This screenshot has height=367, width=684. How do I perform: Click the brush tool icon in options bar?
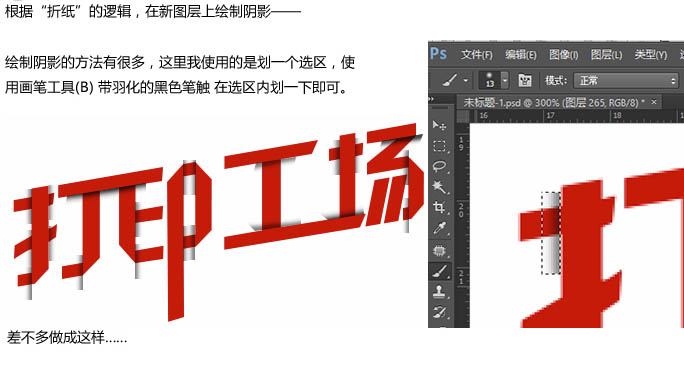(450, 80)
